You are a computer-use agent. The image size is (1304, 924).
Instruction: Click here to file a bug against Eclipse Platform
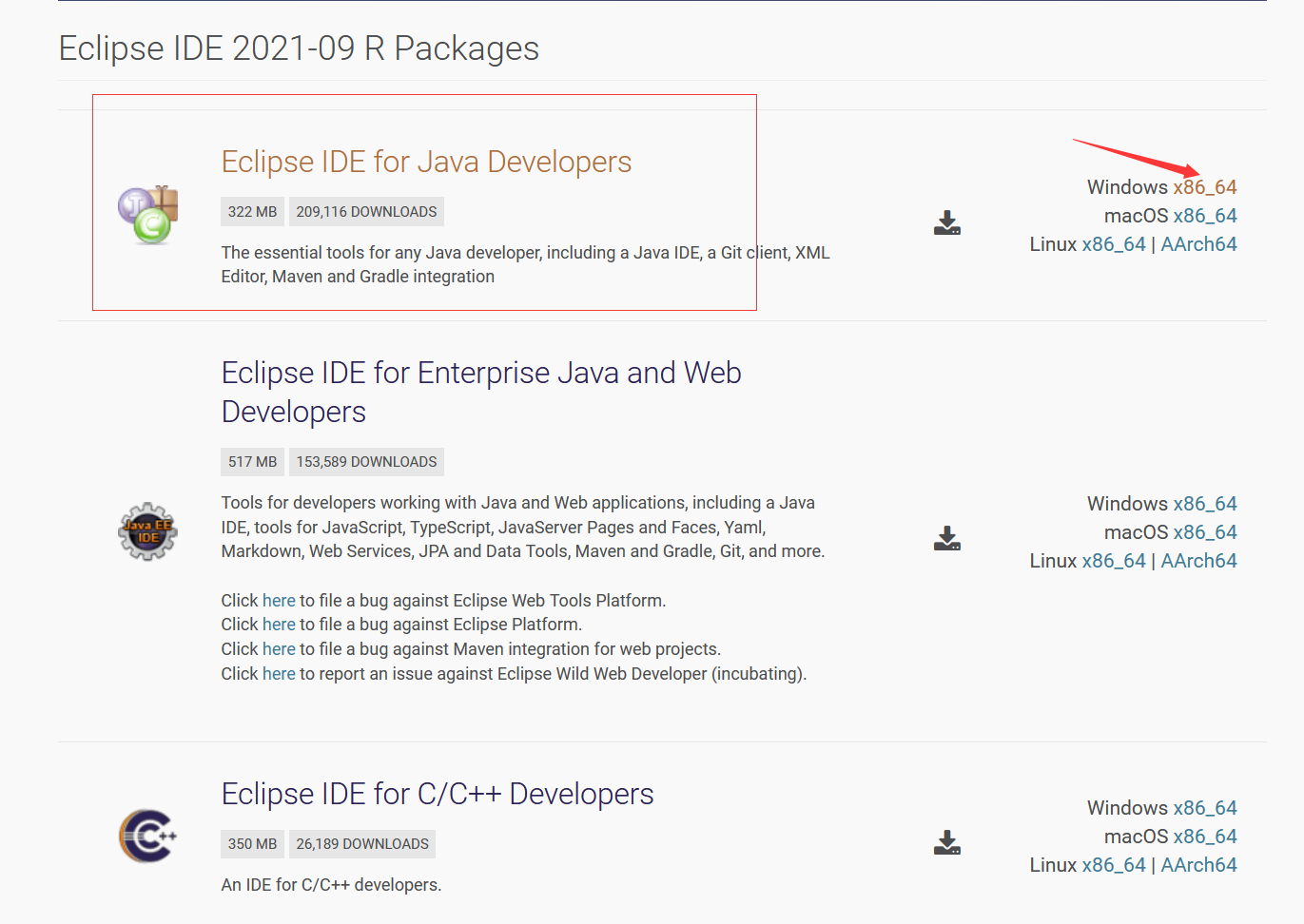click(279, 625)
